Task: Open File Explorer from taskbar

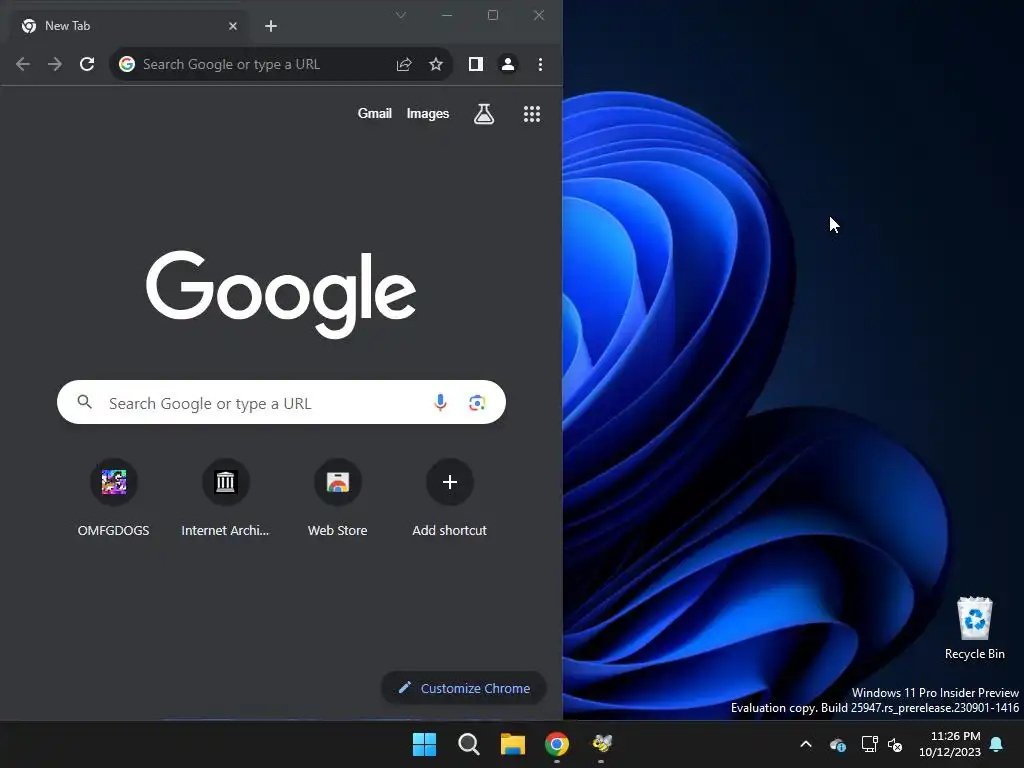Action: click(x=513, y=744)
